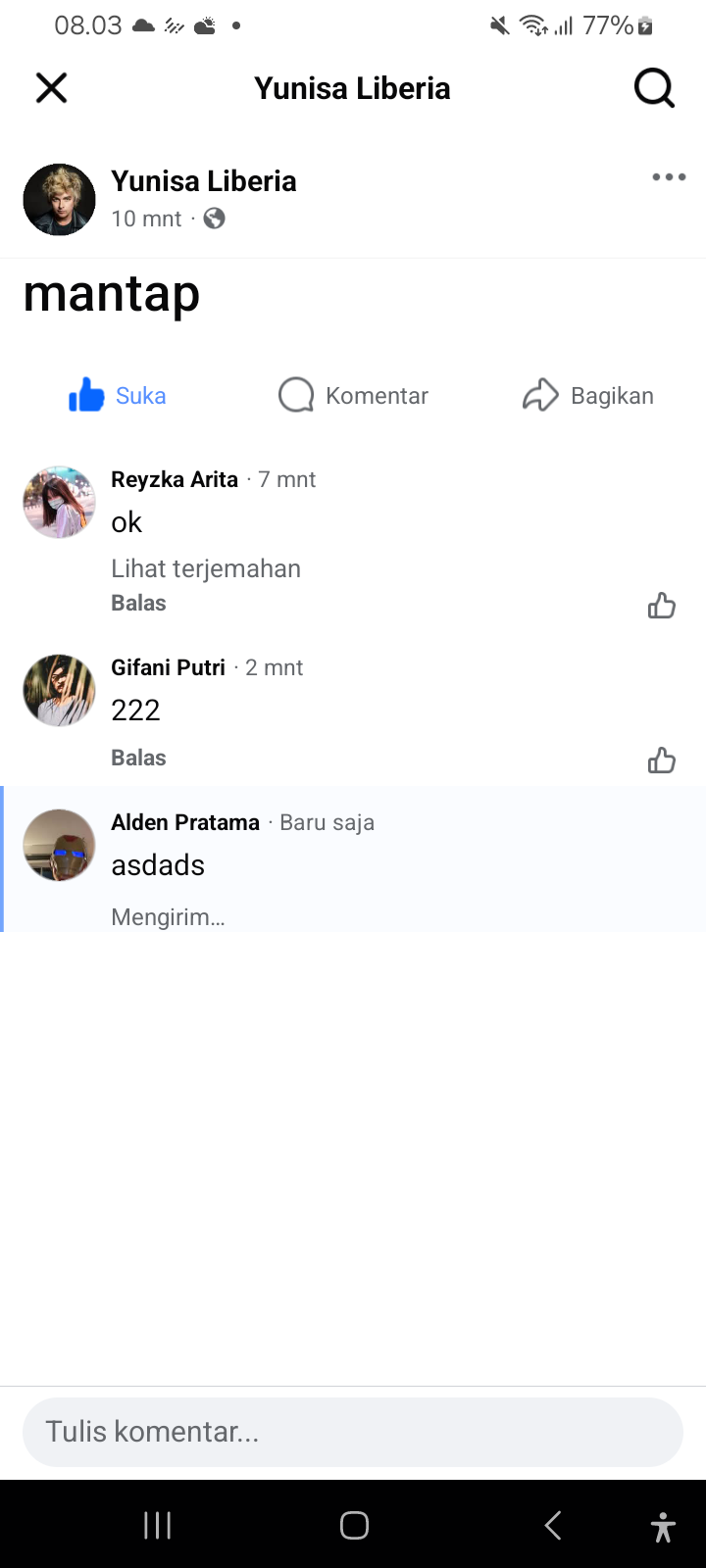706x1568 pixels.
Task: Tap Lihat terjemahan under the ok comment
Action: tap(206, 568)
